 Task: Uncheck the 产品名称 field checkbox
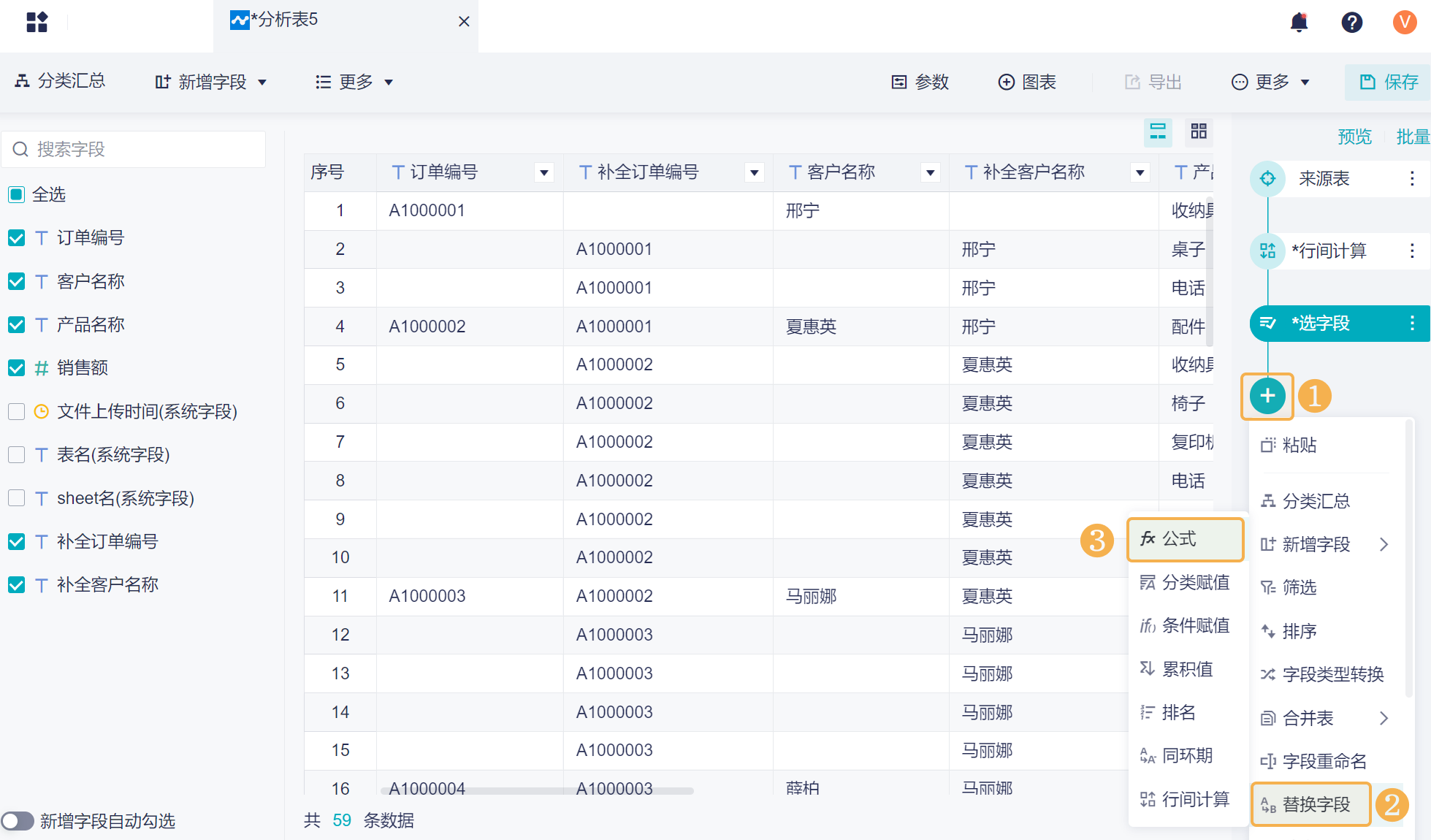[x=16, y=324]
